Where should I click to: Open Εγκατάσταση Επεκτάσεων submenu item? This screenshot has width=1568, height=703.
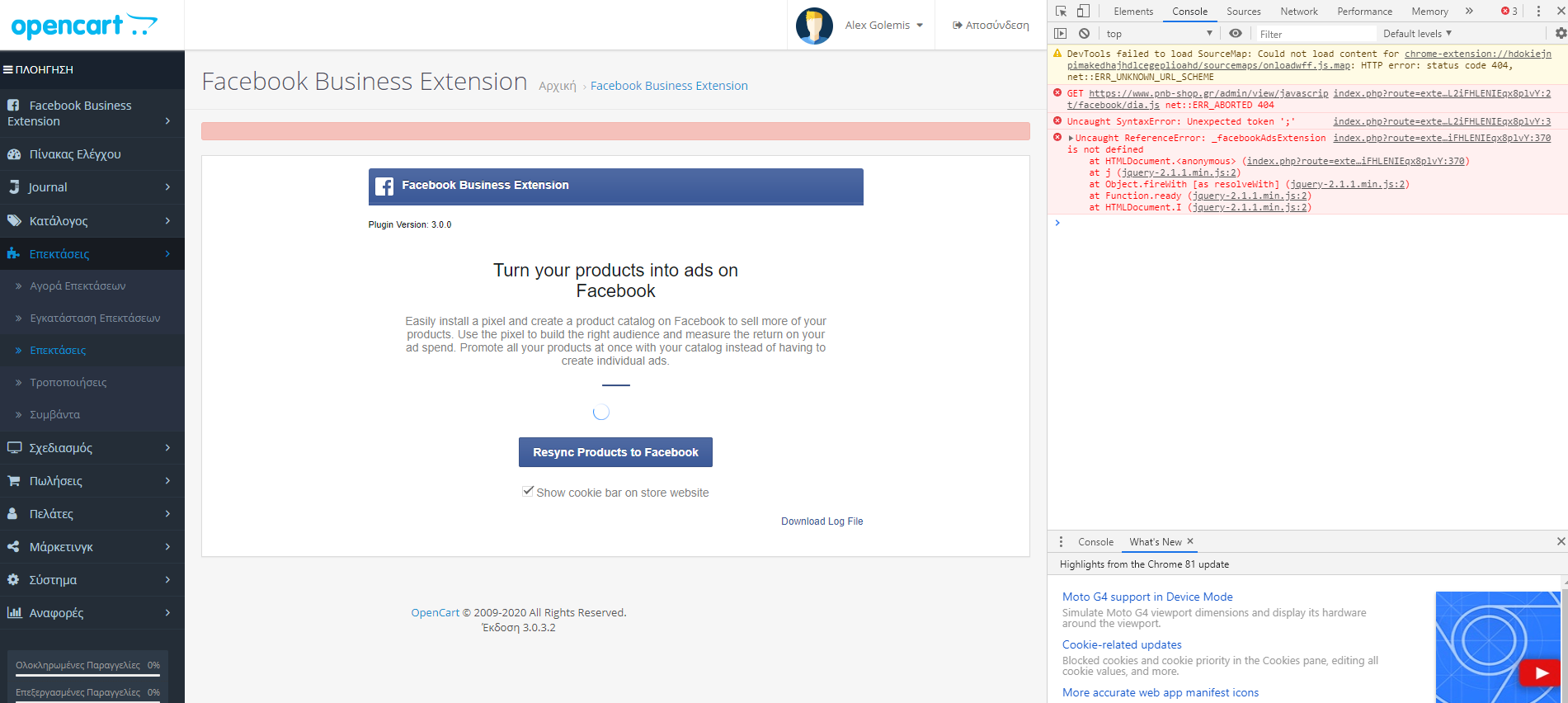[95, 318]
